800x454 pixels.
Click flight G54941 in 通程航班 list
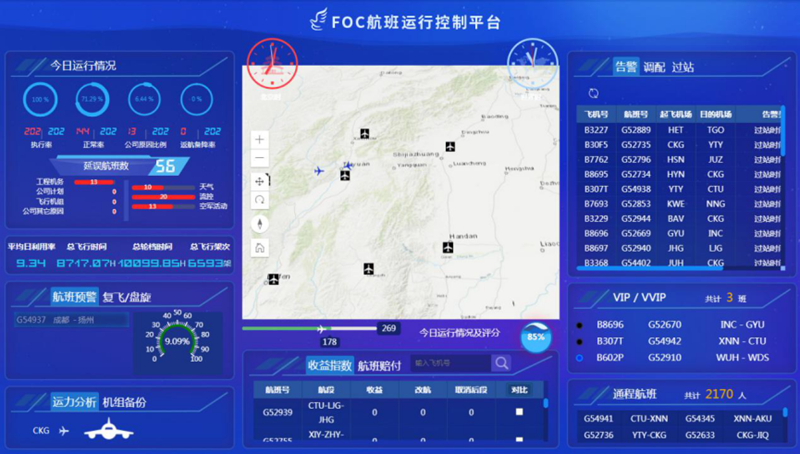598,419
